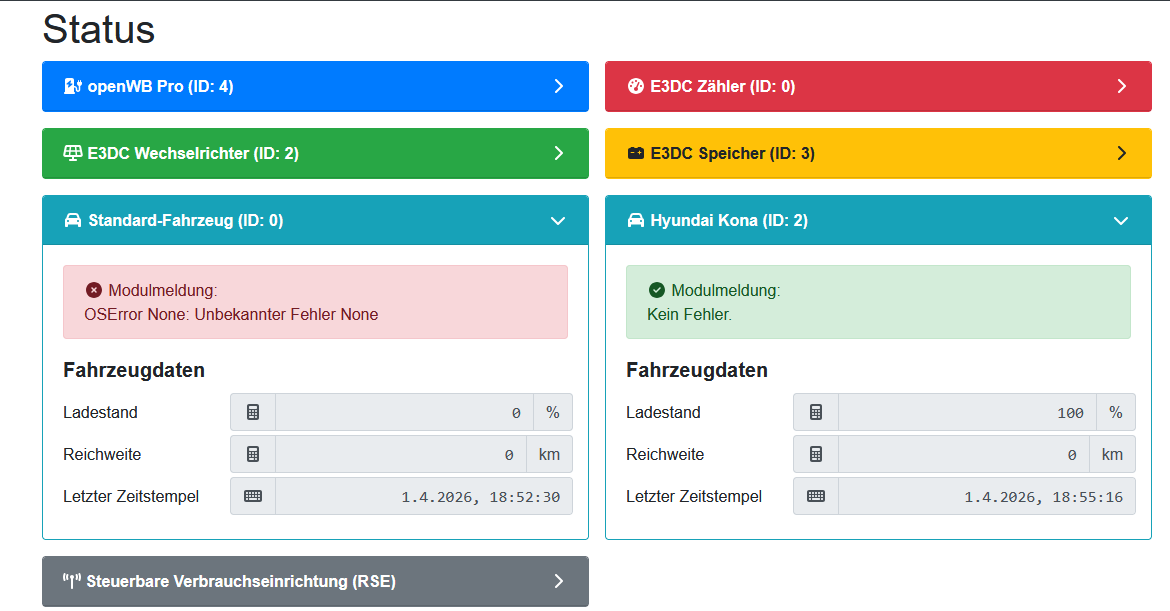Viewport: 1170px width, 611px height.
Task: Collapse the Standard-Fahrzeug (ID: 0) card
Action: [x=559, y=221]
